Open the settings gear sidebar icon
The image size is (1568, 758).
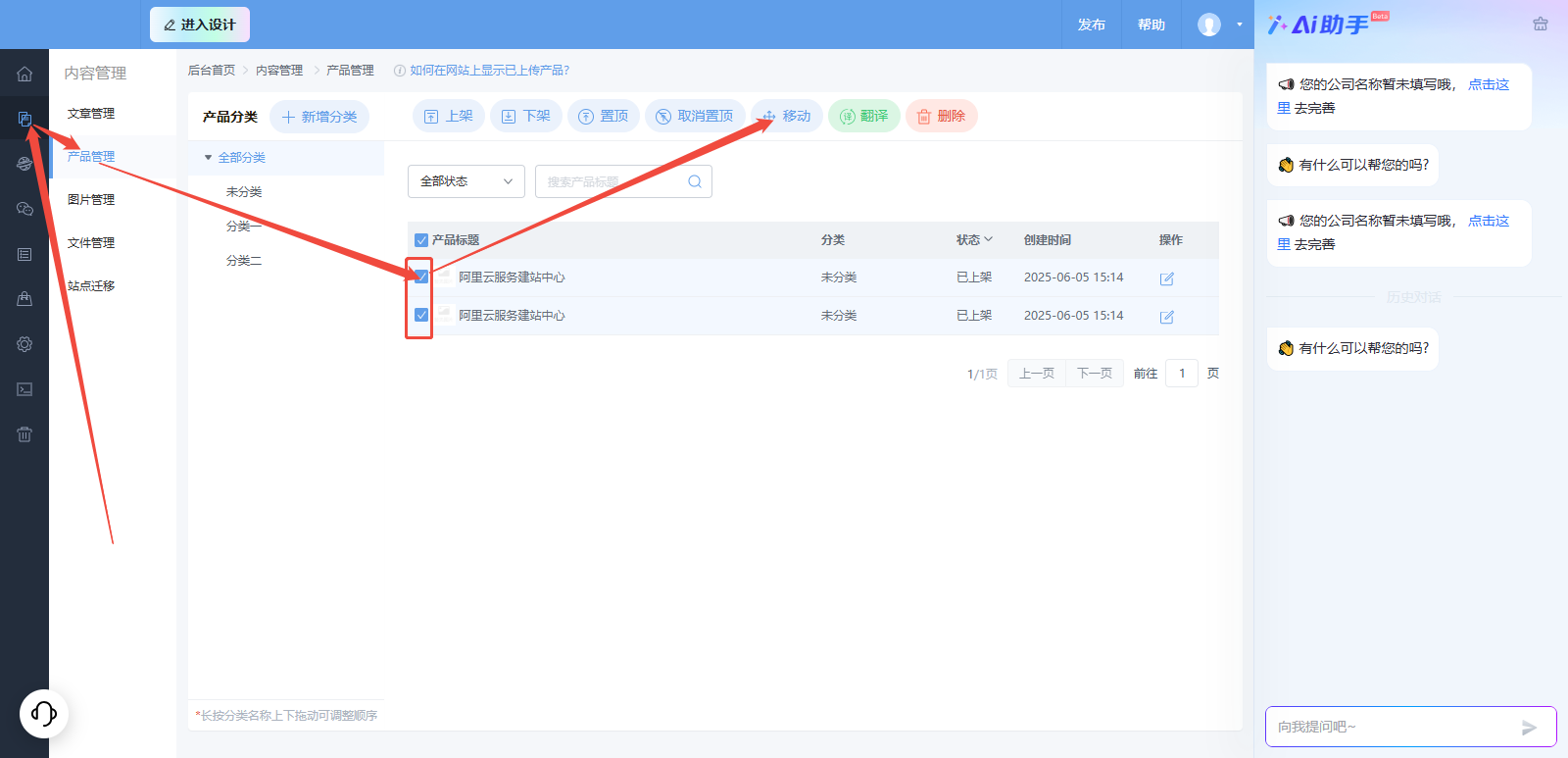tap(24, 344)
